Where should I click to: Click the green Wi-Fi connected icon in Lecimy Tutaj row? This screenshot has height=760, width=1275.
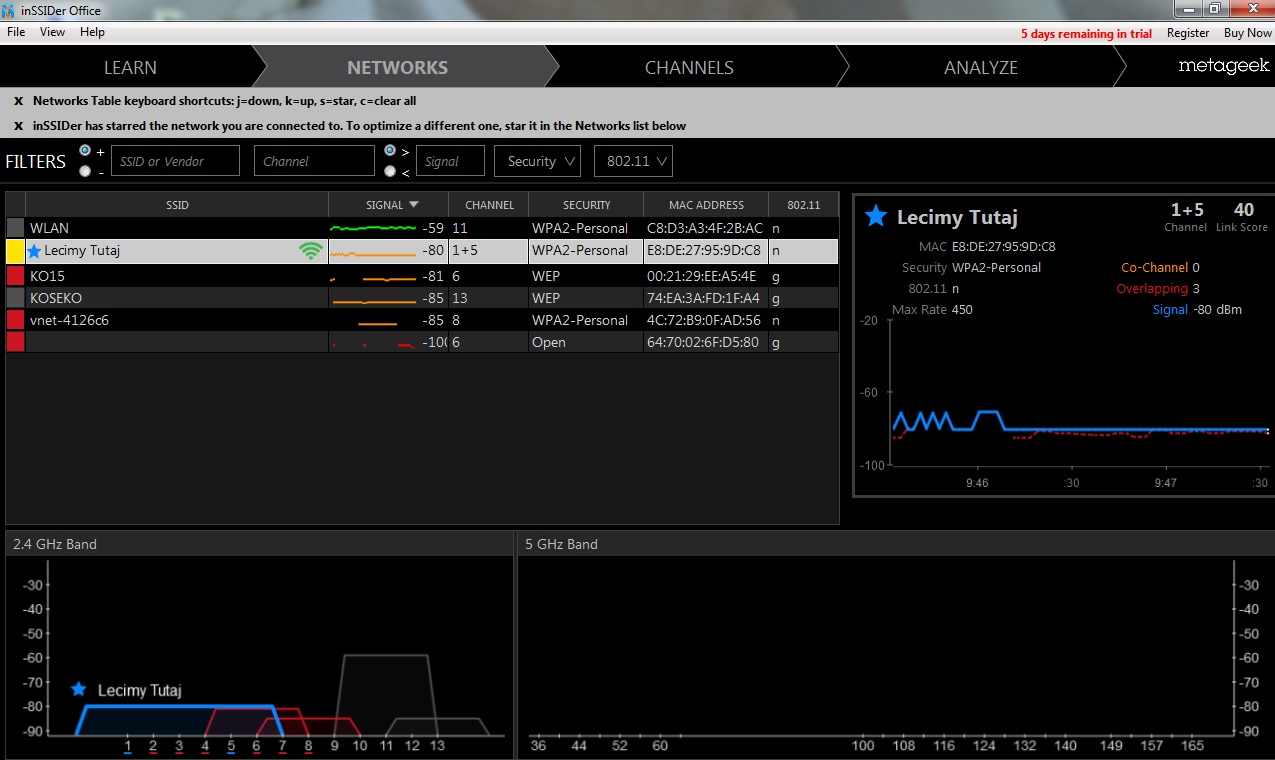click(x=311, y=251)
